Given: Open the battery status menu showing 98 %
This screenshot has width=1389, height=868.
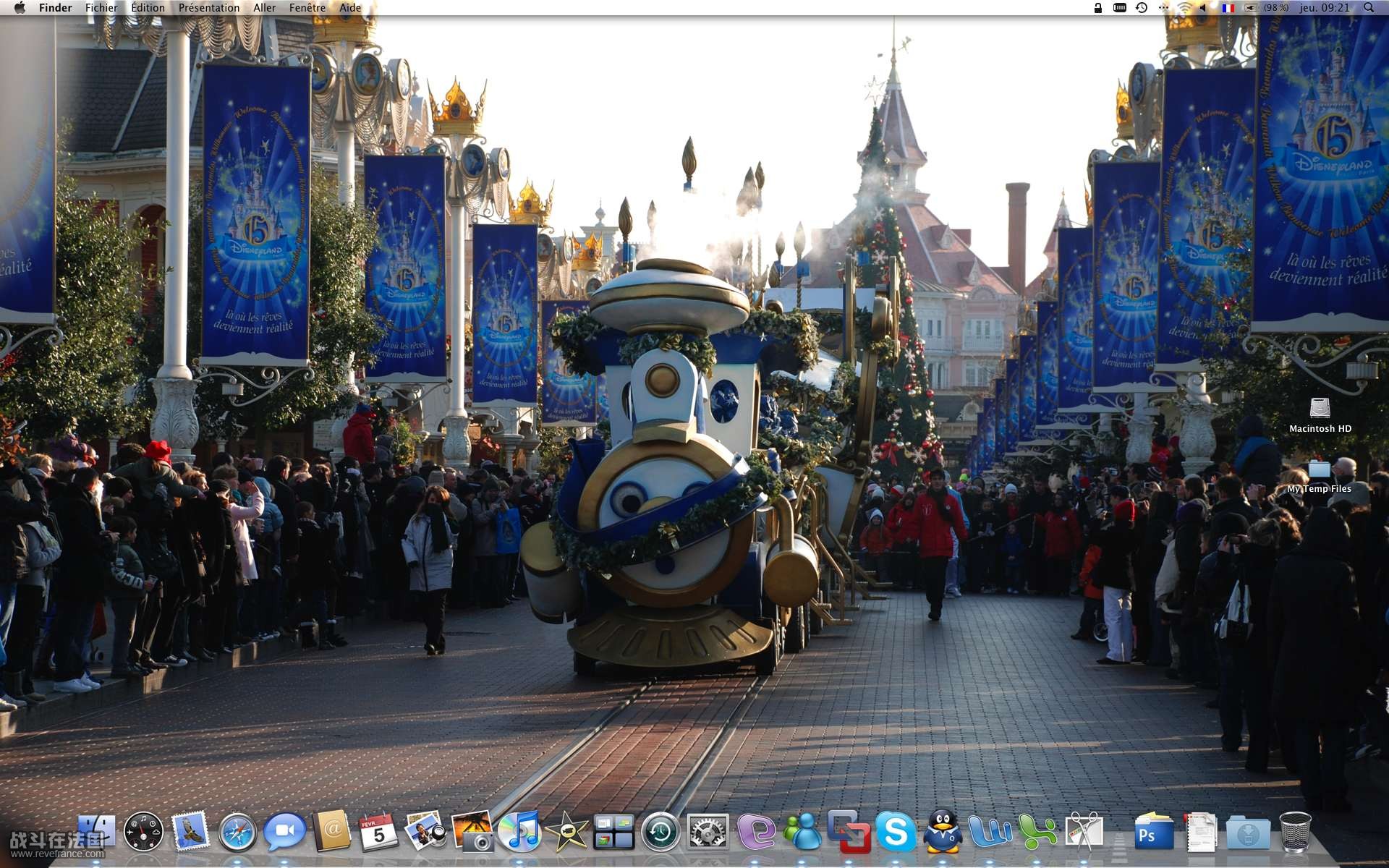Looking at the screenshot, I should pyautogui.click(x=1267, y=8).
